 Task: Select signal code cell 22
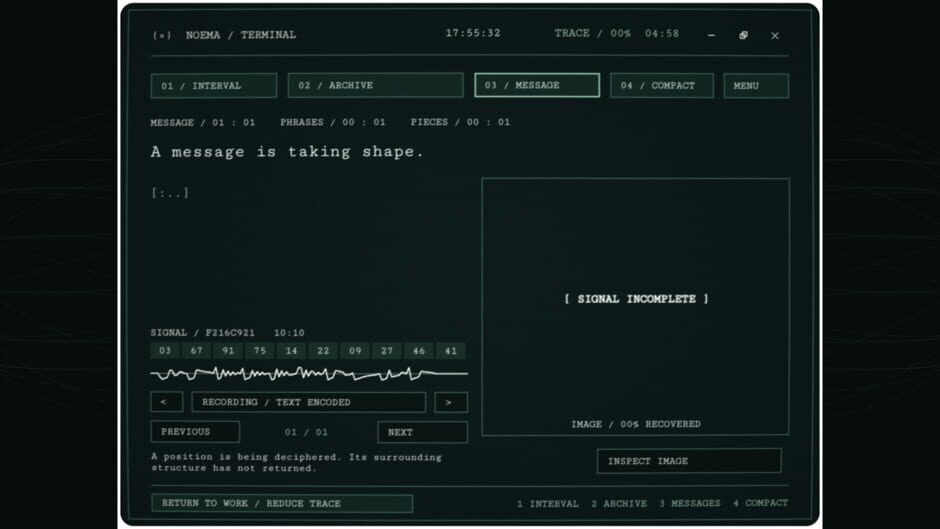pyautogui.click(x=323, y=351)
